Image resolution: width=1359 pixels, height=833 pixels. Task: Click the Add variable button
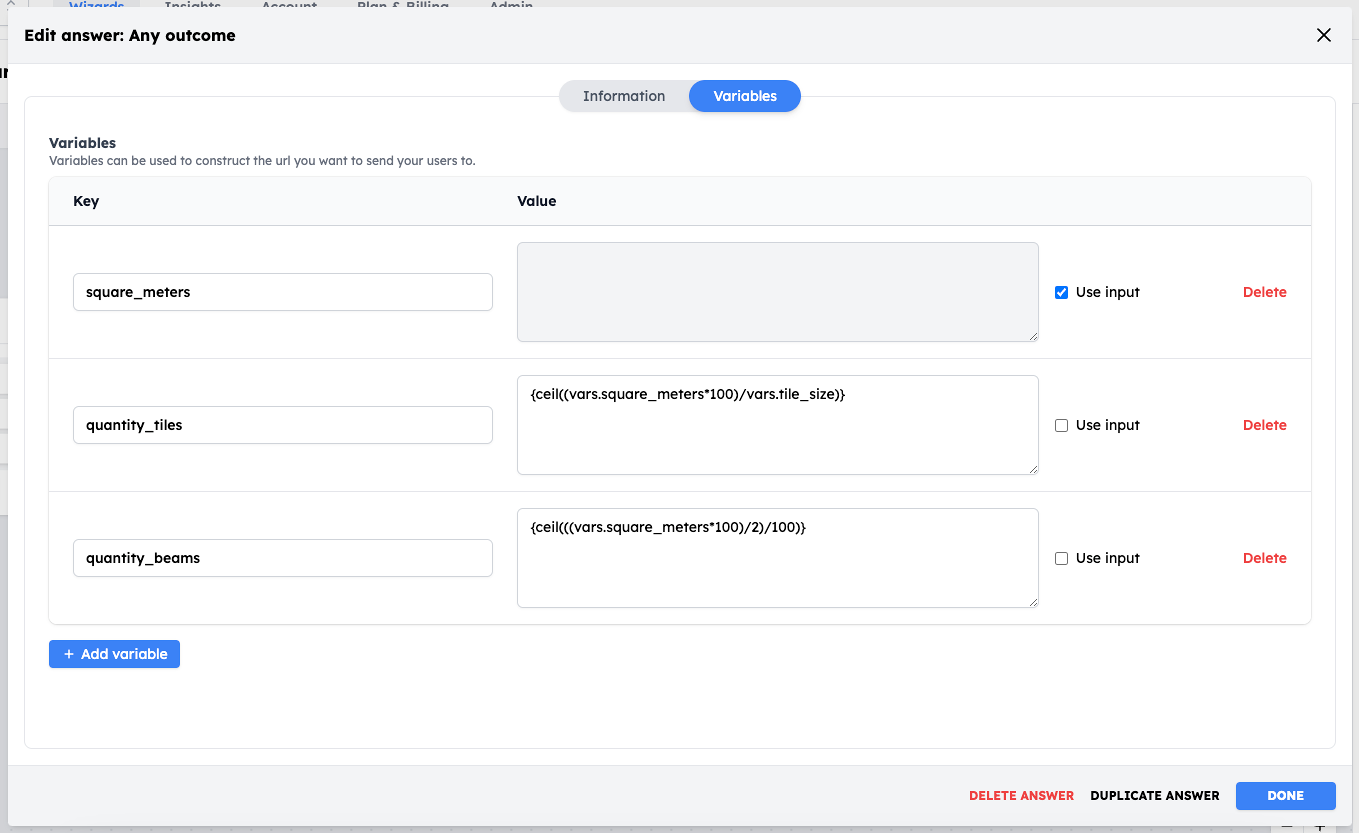114,654
